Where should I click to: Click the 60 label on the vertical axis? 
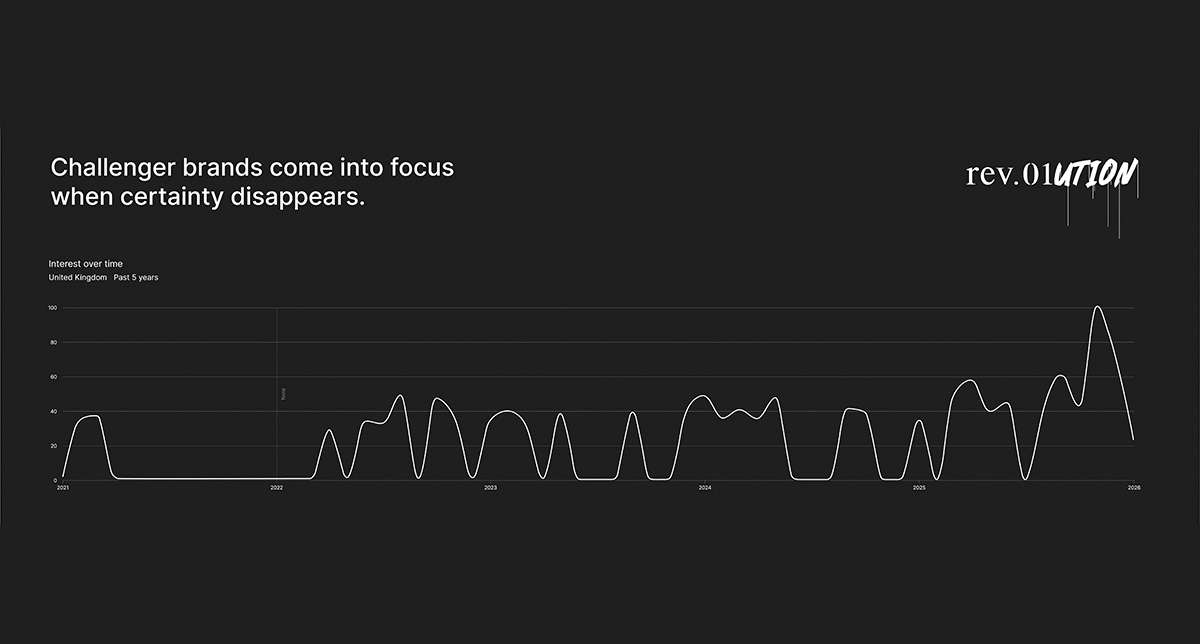tap(53, 377)
